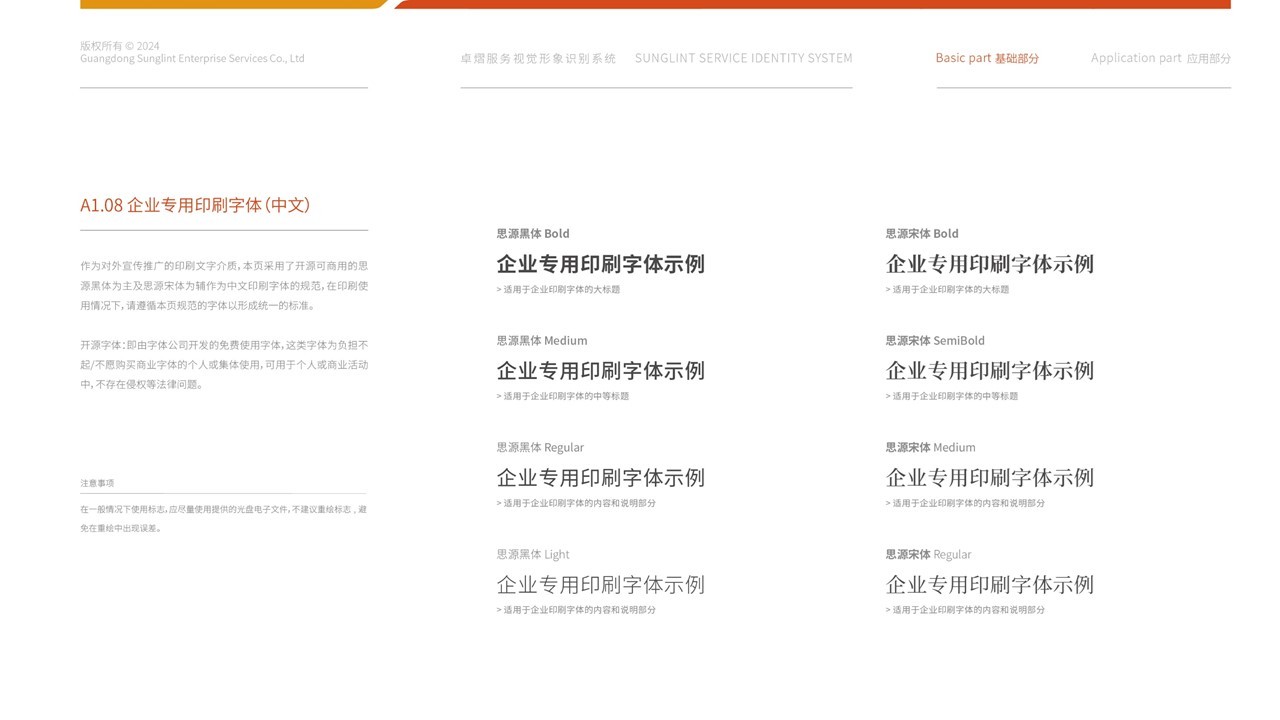This screenshot has height=720, width=1280.
Task: Select the Bold 企业专用印刷字体示例 sample under 思源宋体
Action: [989, 264]
